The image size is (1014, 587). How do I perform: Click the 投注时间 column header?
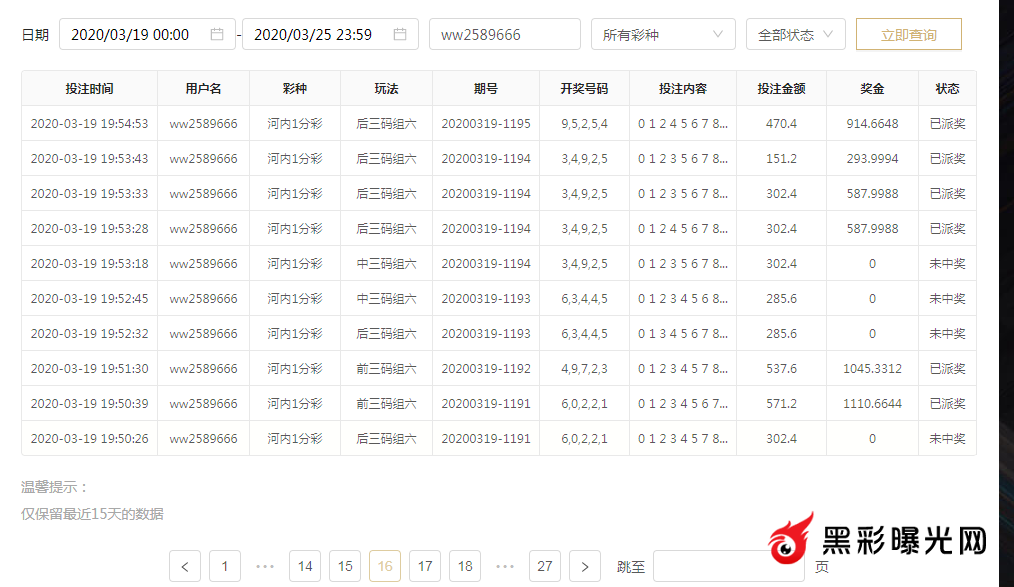(89, 89)
